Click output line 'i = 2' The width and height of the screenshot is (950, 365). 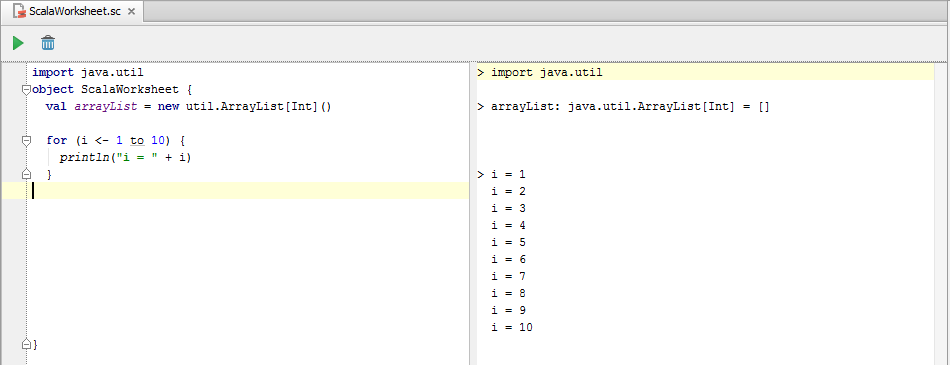point(508,192)
